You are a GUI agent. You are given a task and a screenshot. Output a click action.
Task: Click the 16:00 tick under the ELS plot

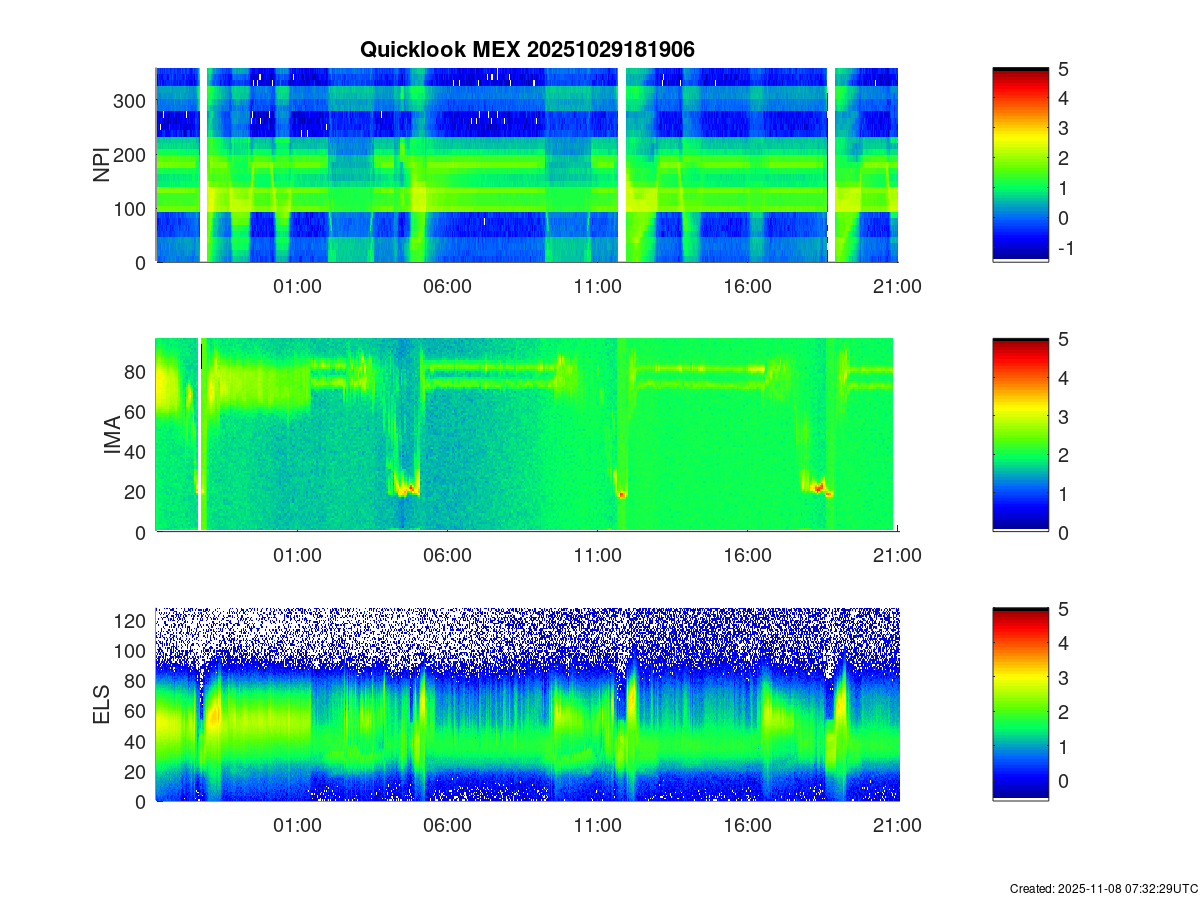(x=747, y=826)
